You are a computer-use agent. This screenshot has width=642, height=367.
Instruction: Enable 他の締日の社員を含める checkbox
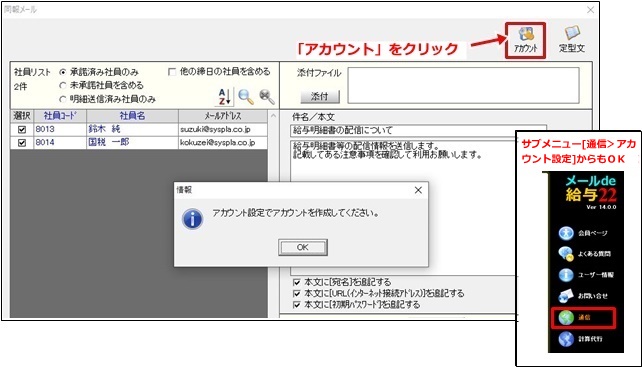coord(172,72)
